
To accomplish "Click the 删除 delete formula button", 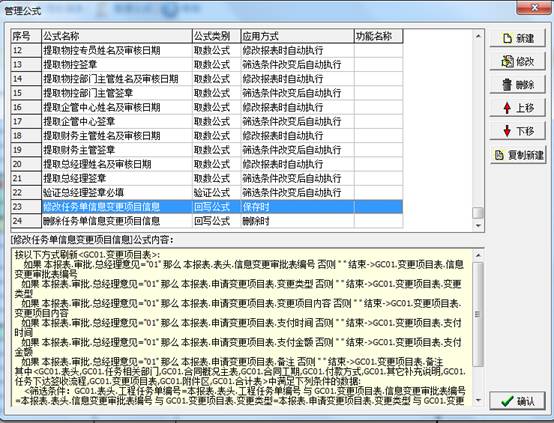I will (517, 85).
